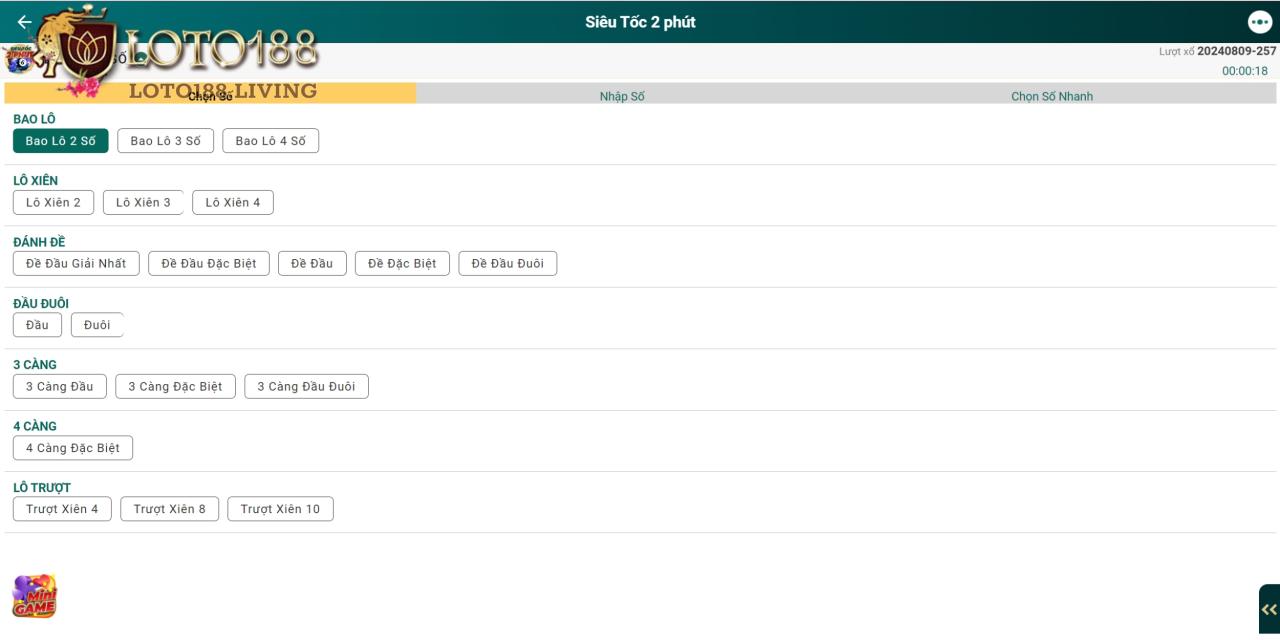This screenshot has height=640, width=1280.
Task: Choose 4 Càng Đặc Biệt
Action: coord(72,448)
